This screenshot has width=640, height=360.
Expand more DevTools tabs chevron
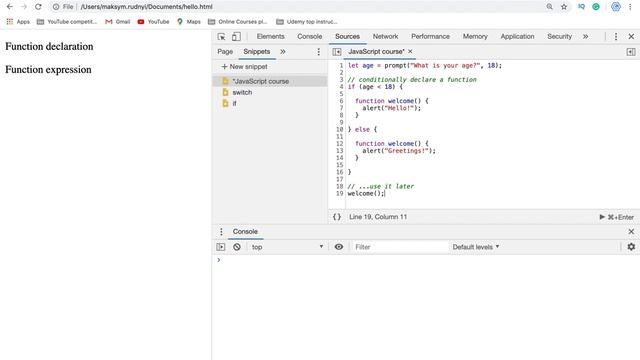585,36
